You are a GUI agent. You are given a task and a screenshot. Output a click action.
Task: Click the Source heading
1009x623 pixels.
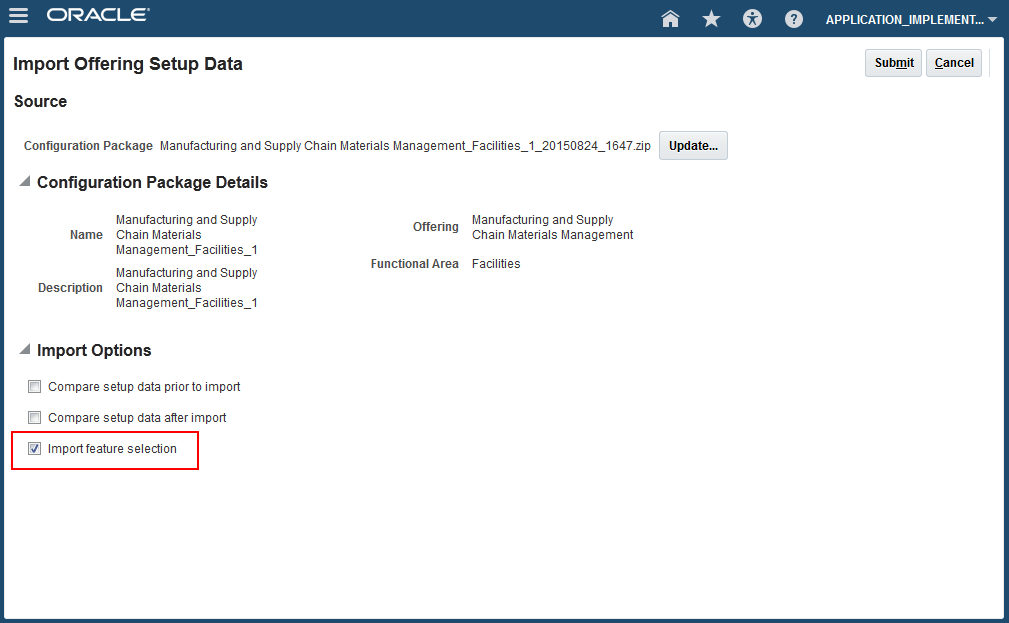(41, 102)
